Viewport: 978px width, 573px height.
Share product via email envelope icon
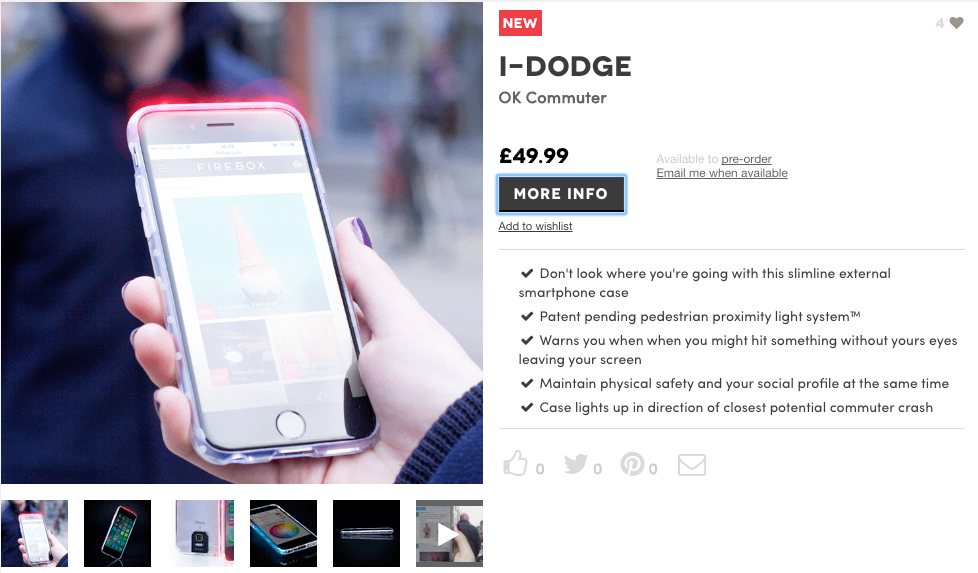(x=692, y=465)
